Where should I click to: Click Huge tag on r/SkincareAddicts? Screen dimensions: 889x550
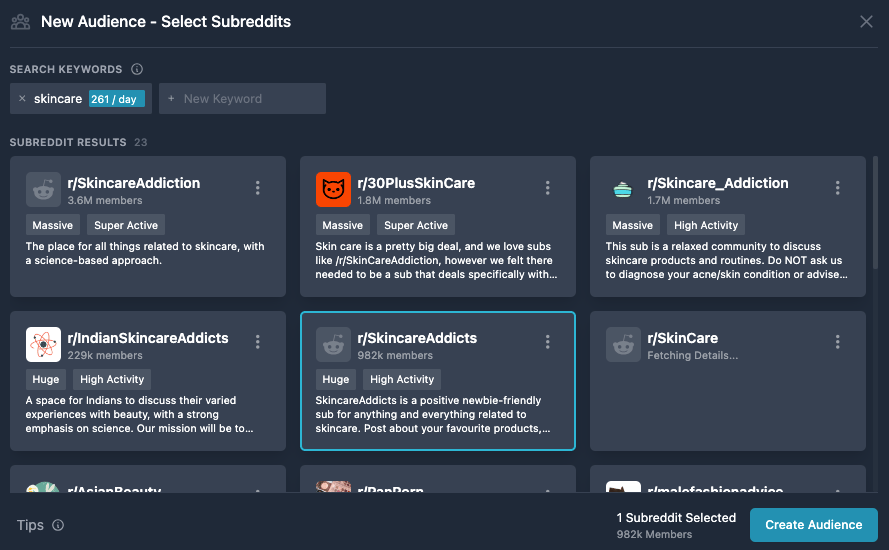point(336,379)
